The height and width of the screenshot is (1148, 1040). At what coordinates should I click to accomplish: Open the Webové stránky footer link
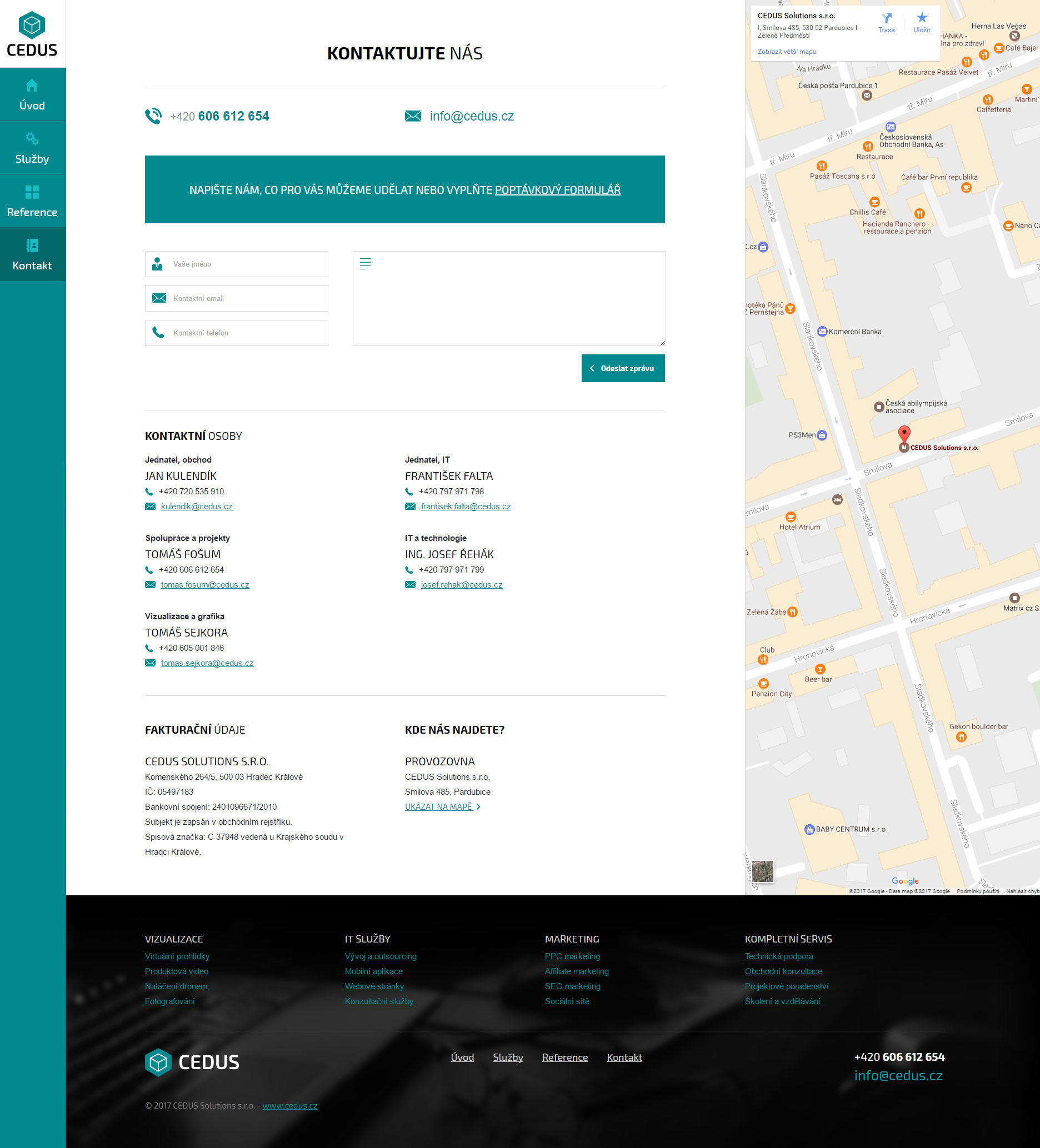[374, 986]
